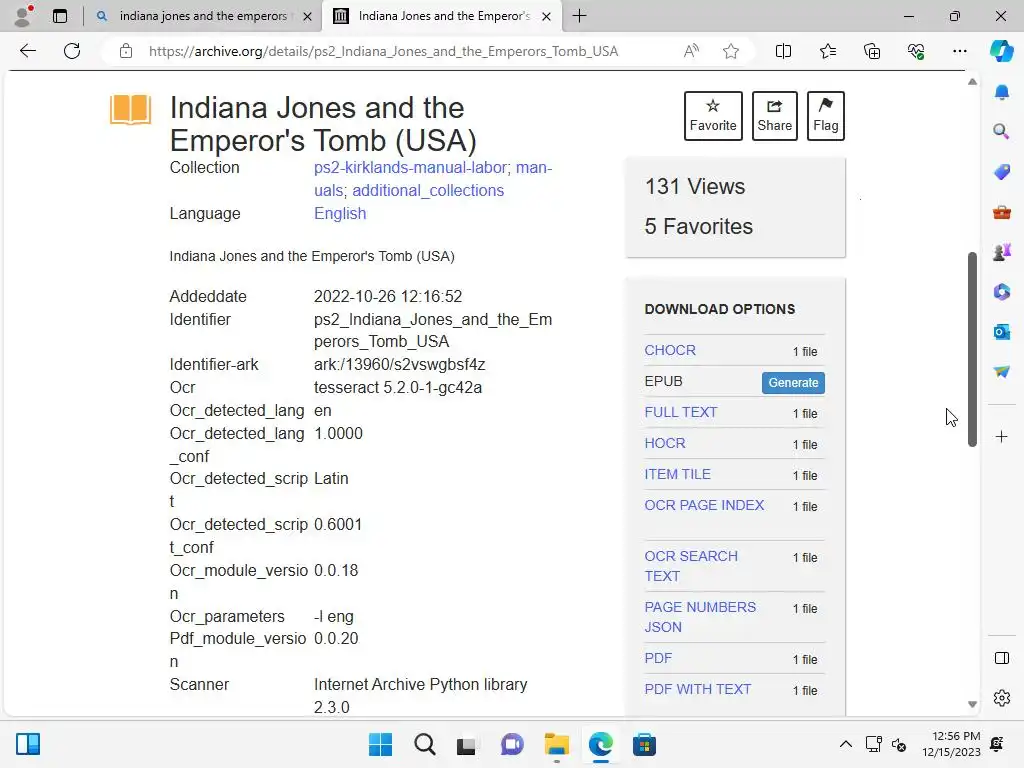Image resolution: width=1024 pixels, height=768 pixels.
Task: Open the site info lock icon
Action: 126,51
